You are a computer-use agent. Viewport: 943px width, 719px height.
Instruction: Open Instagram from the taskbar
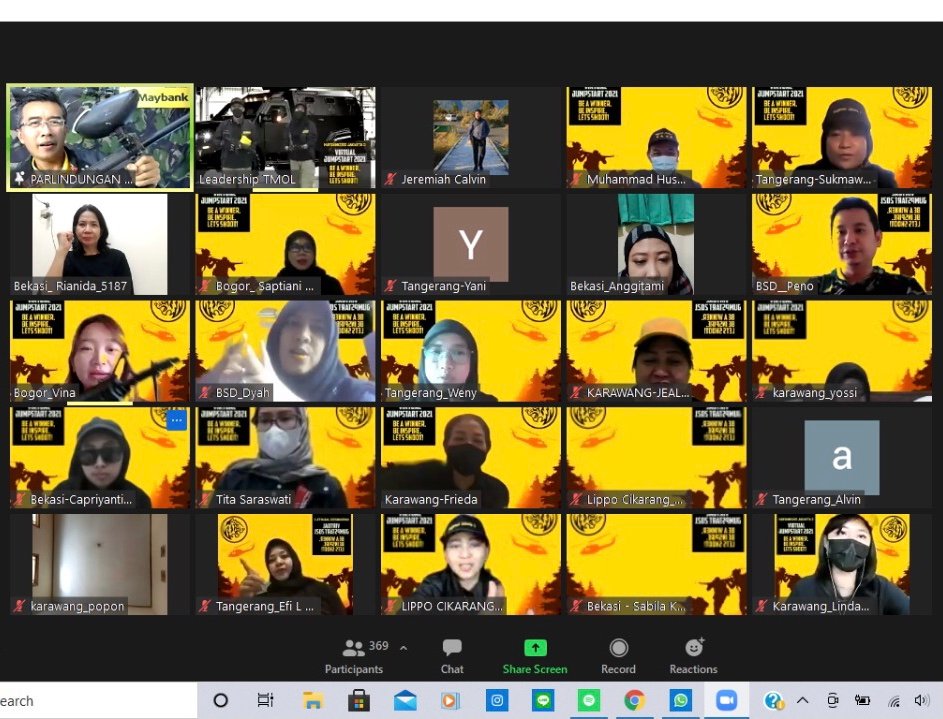click(x=497, y=700)
